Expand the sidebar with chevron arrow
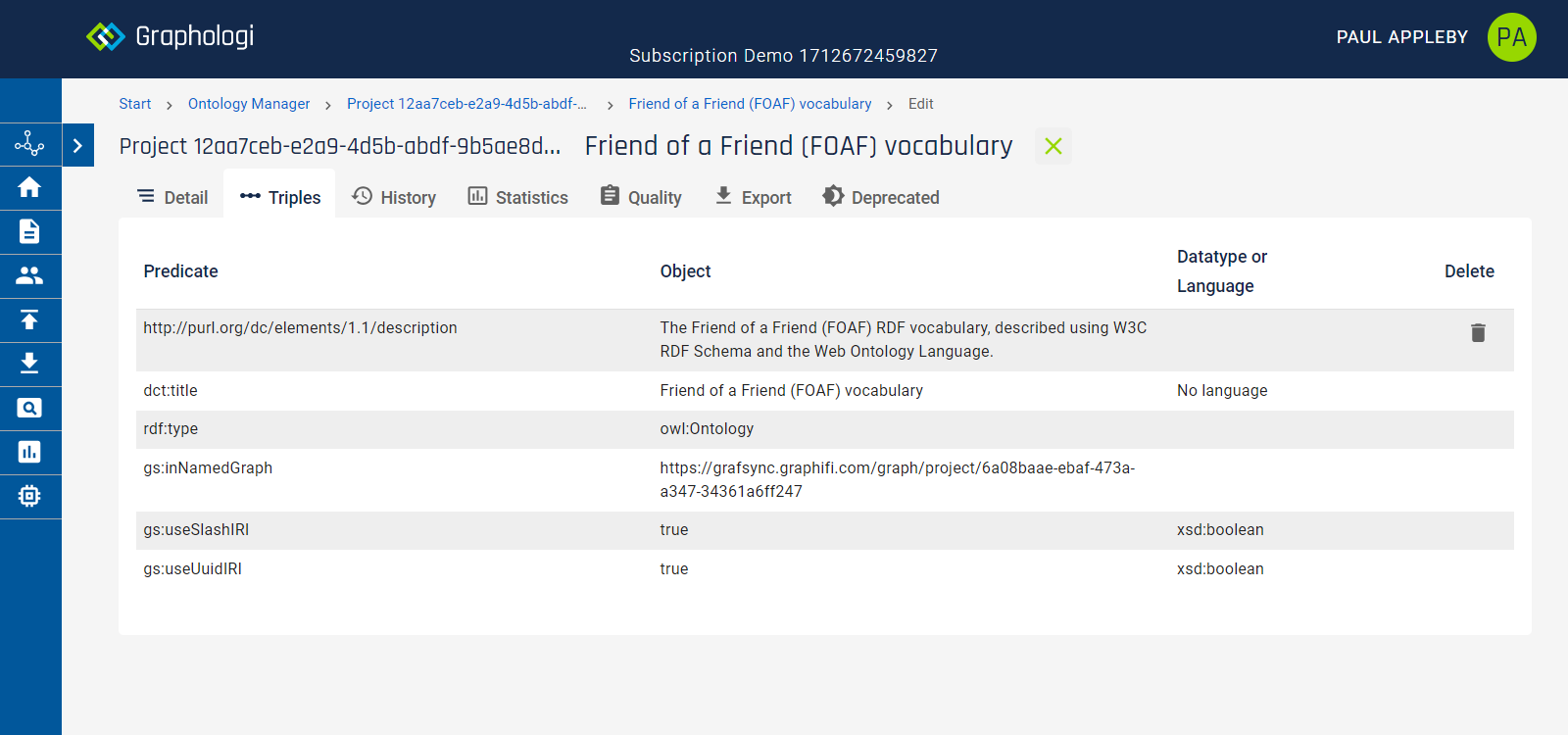Image resolution: width=1568 pixels, height=735 pixels. tap(77, 145)
